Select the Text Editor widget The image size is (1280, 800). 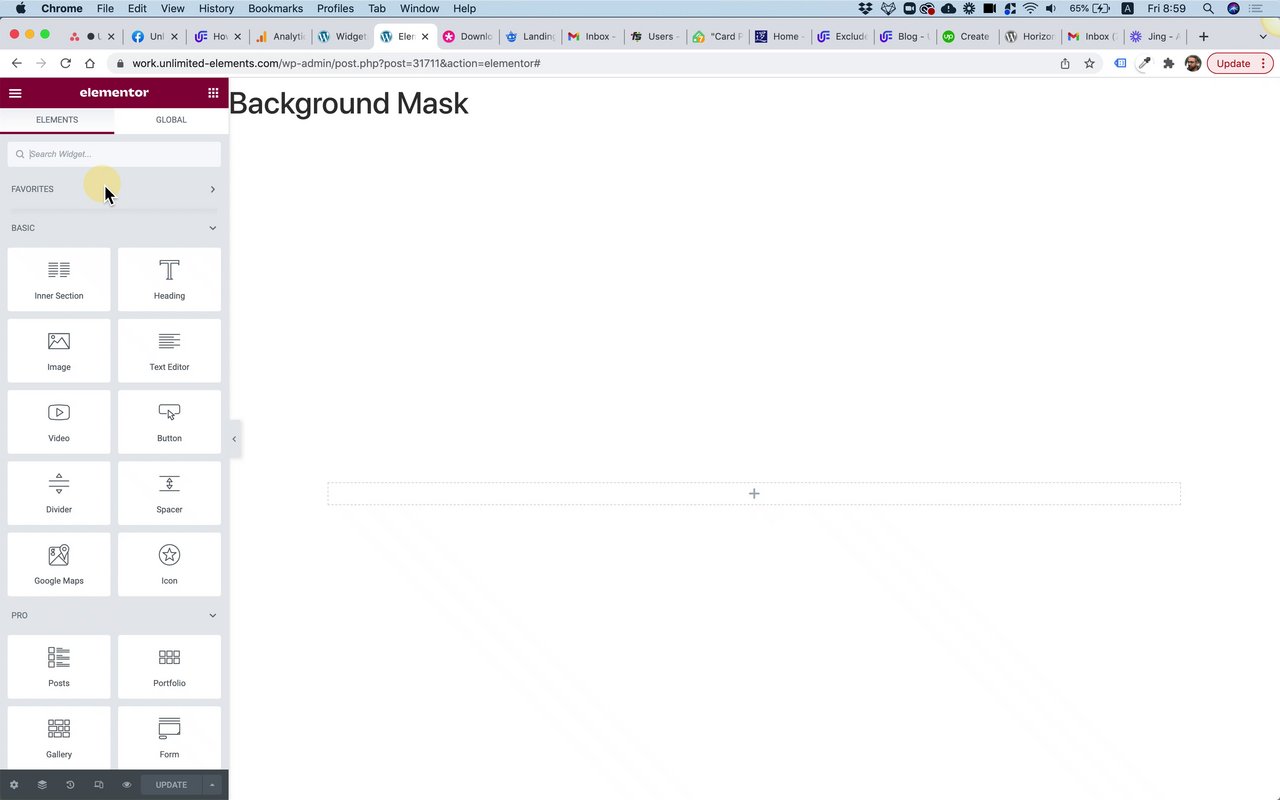point(169,350)
